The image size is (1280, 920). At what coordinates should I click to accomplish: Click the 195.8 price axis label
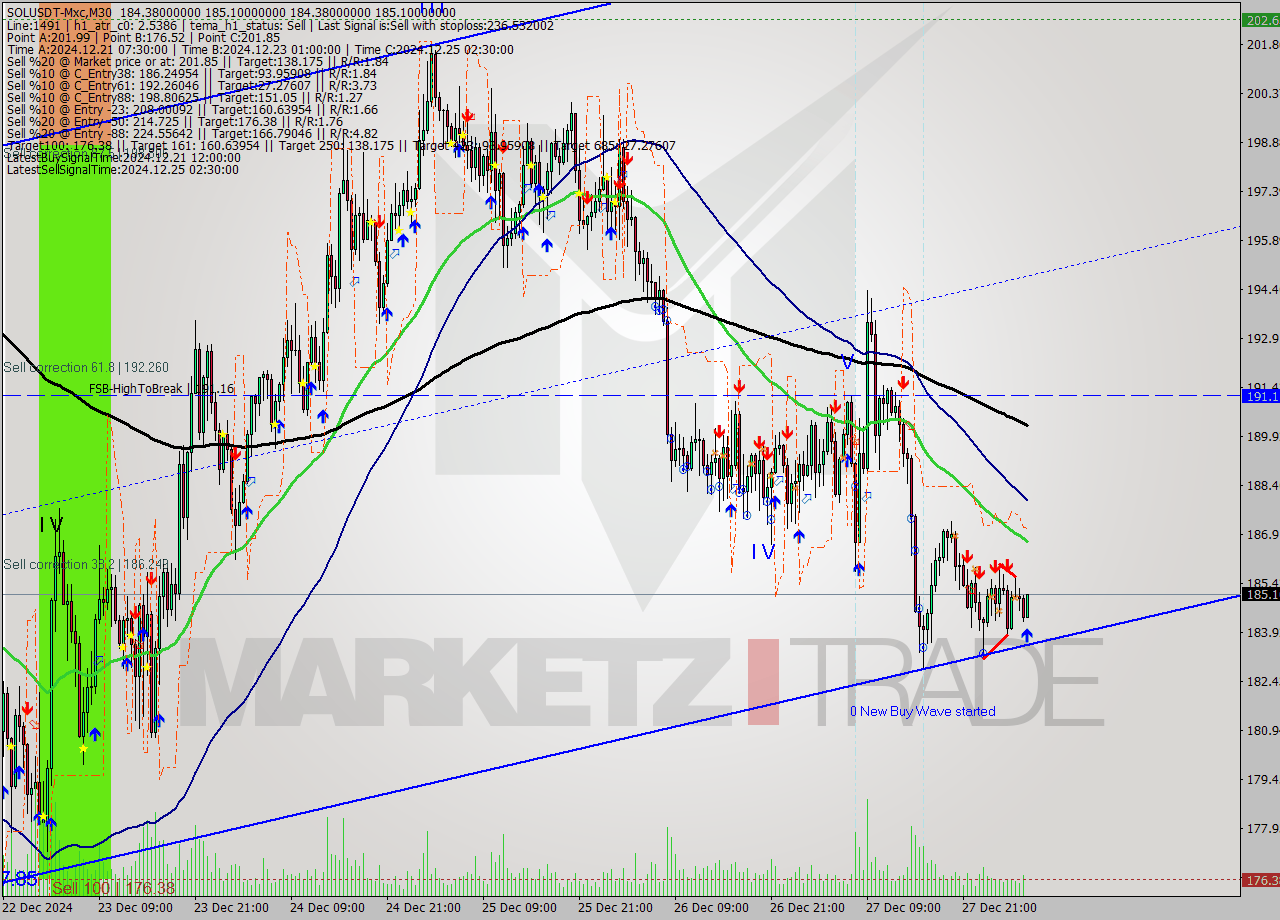click(1261, 240)
